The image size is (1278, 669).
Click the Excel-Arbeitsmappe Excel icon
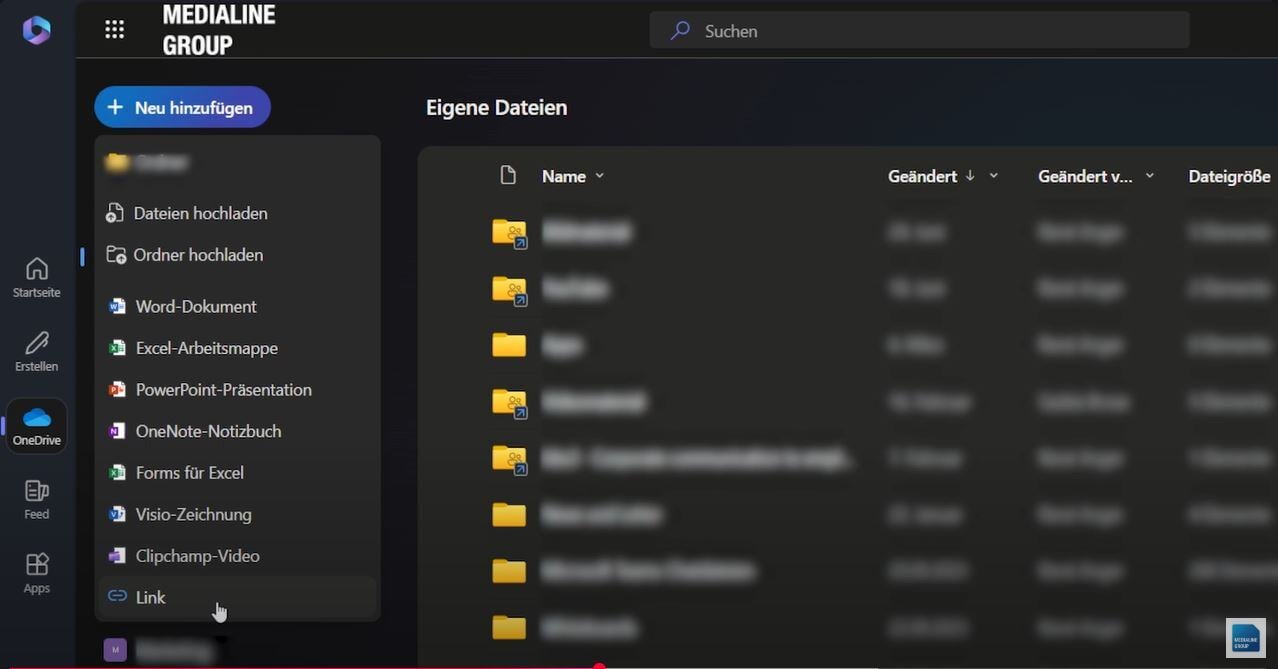click(x=117, y=348)
